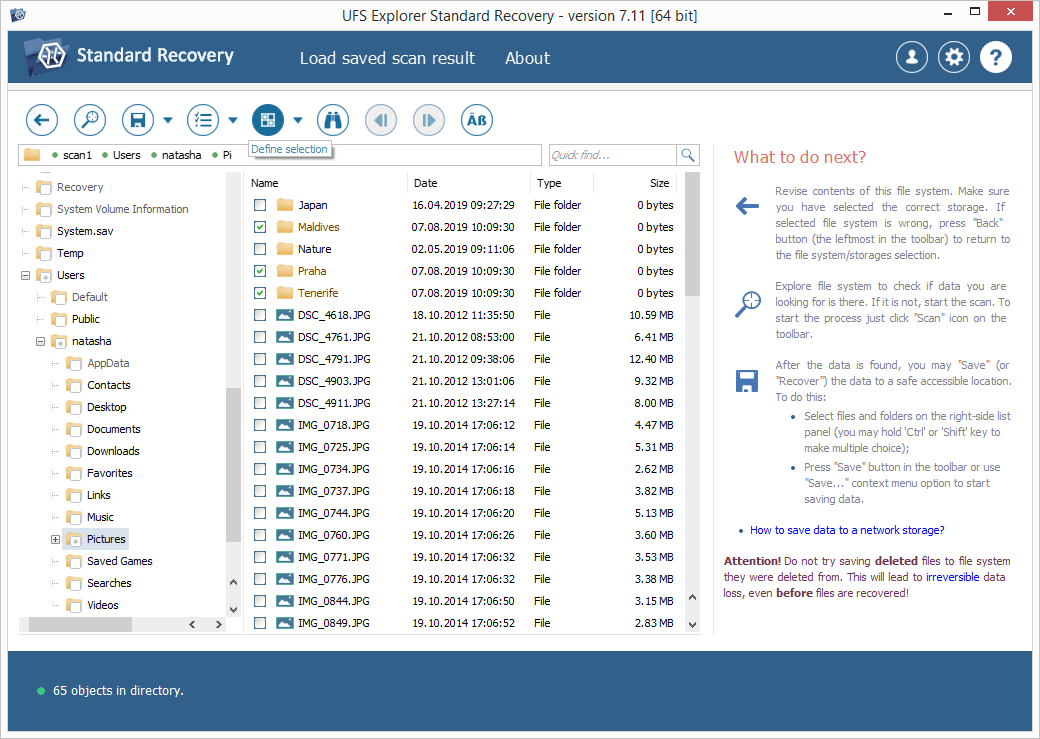Click the Define selection toolbar icon

tap(268, 120)
